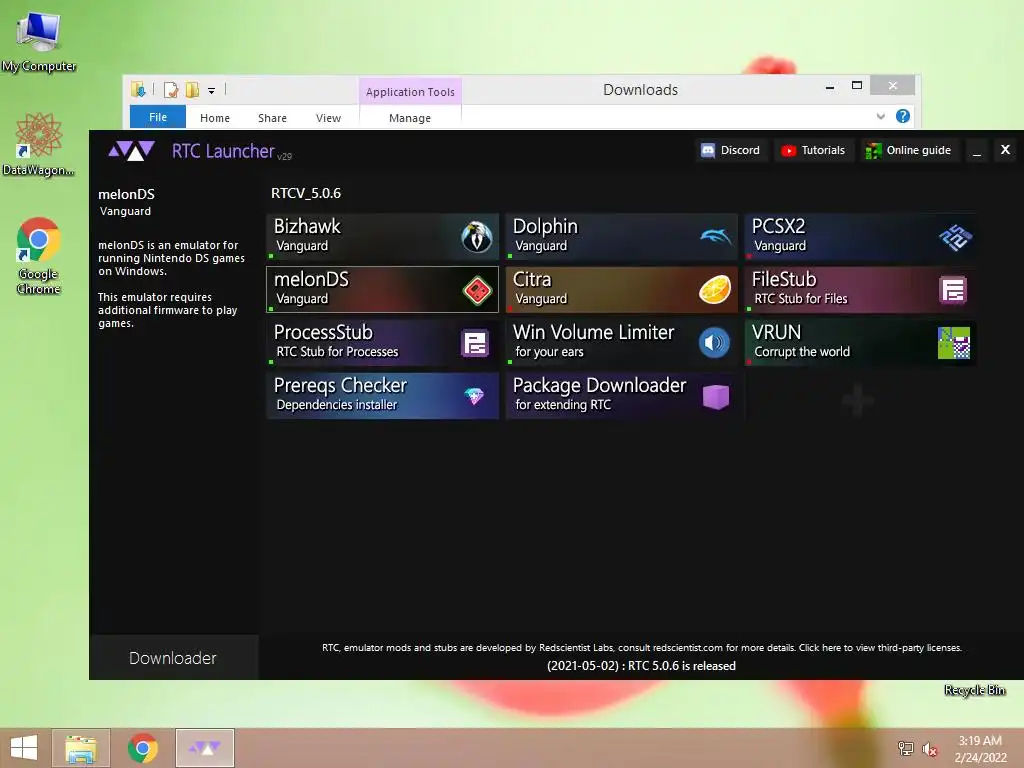Screen dimensions: 1024x768
Task: Click the RTC Launcher triangle logo
Action: coord(131,151)
